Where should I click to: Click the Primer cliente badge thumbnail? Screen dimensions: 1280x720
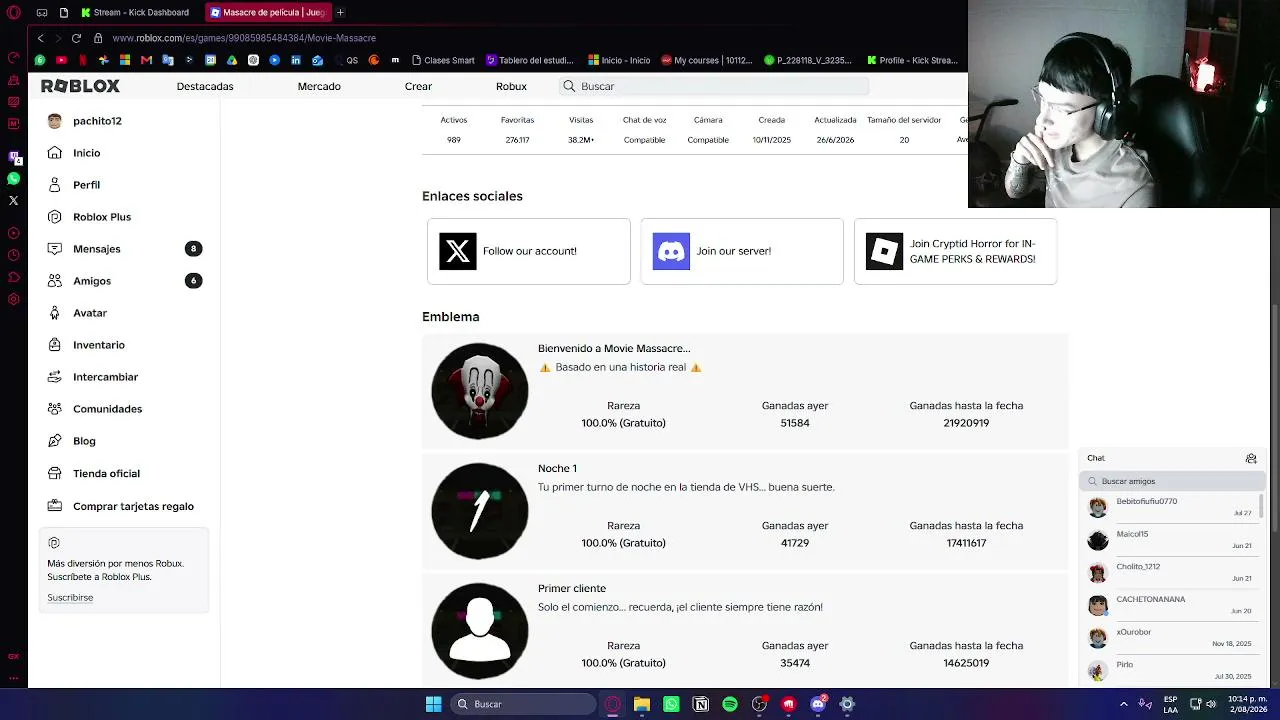(x=480, y=631)
